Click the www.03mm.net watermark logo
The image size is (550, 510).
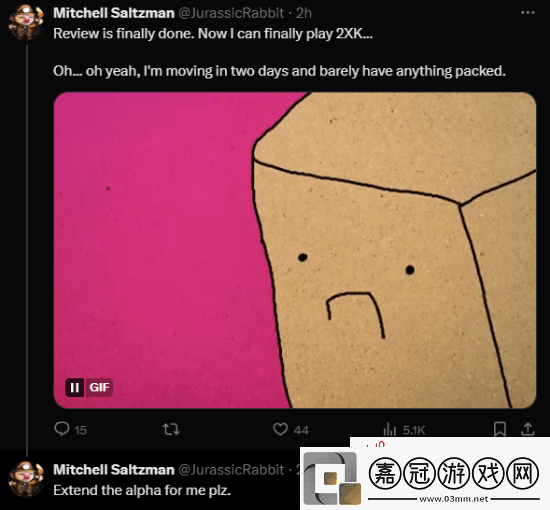point(425,476)
